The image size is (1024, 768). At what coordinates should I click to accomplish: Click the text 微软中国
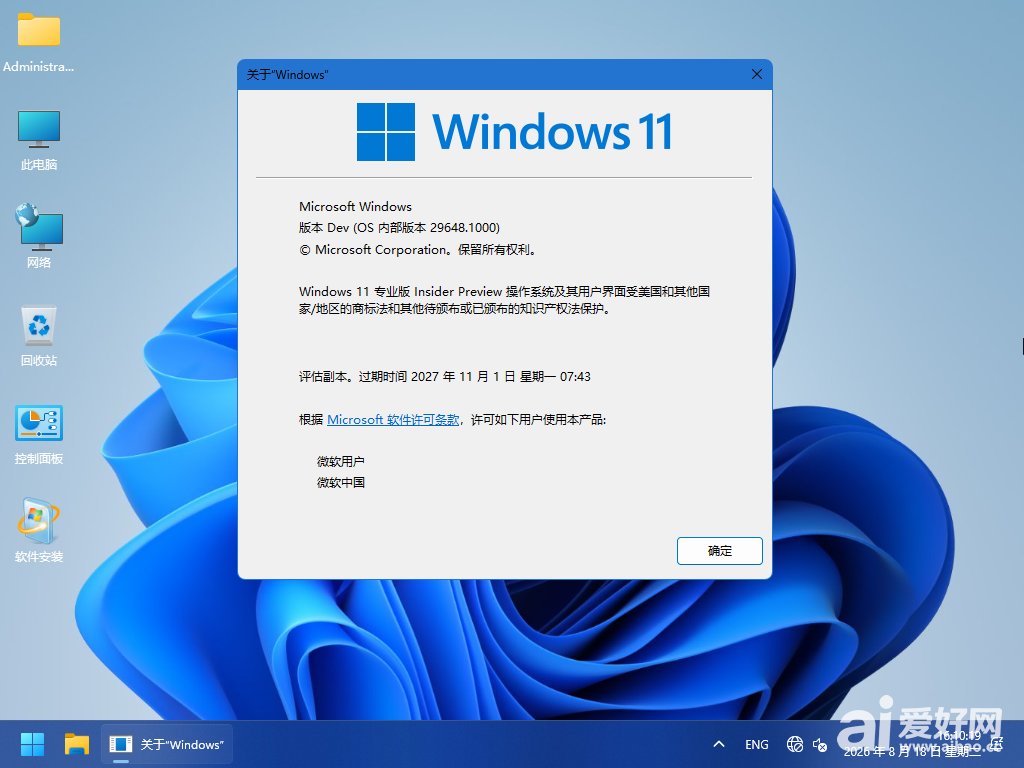pyautogui.click(x=341, y=483)
